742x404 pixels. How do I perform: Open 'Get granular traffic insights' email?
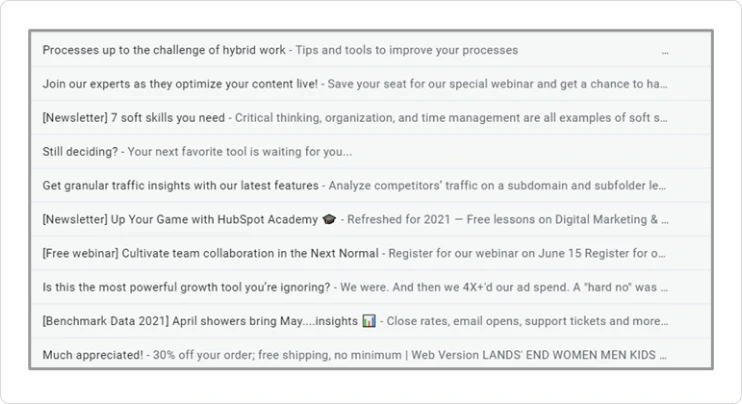(x=371, y=185)
